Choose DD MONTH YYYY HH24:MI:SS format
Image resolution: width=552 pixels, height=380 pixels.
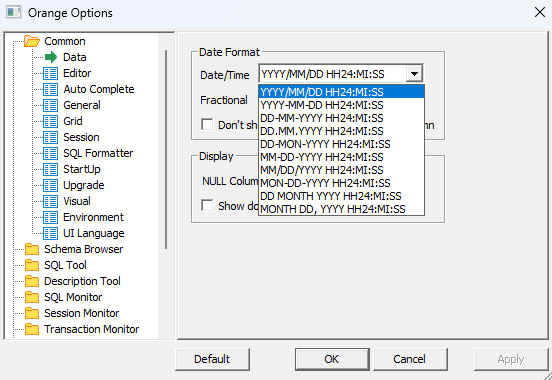point(341,197)
